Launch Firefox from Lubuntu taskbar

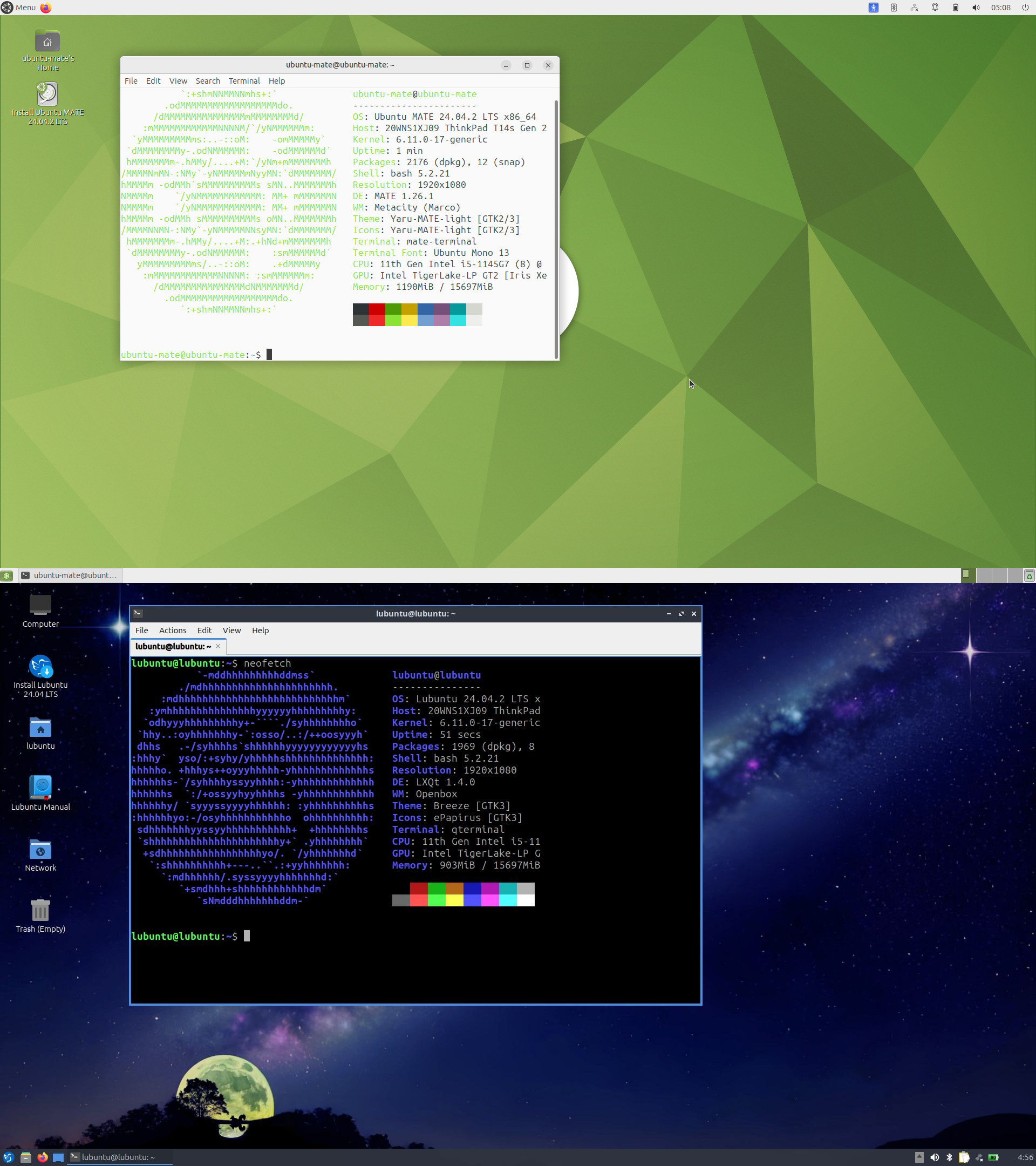pos(42,1157)
